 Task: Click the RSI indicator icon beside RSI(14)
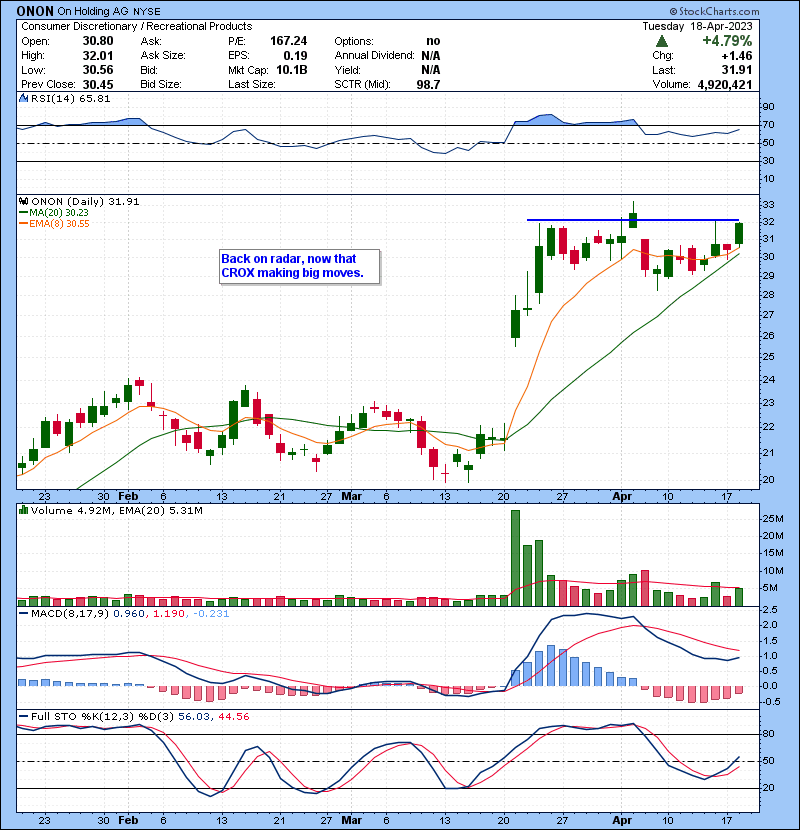(23, 98)
